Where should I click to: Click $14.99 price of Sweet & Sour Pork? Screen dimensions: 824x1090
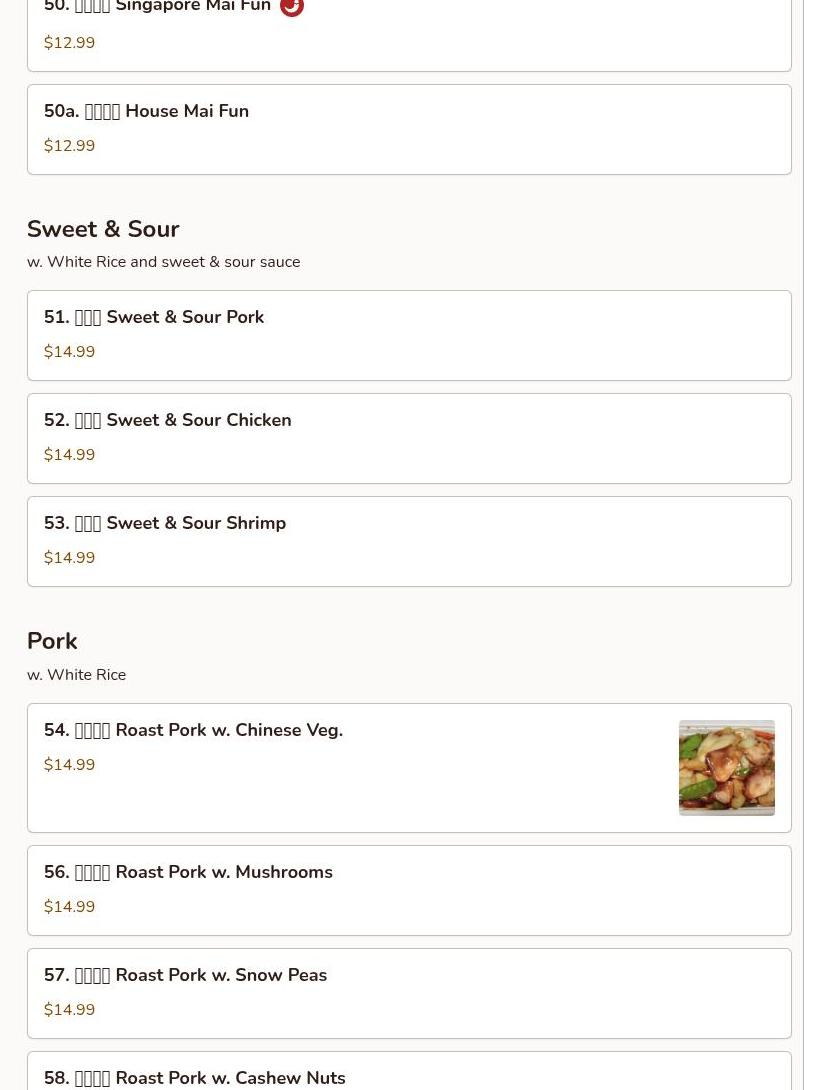click(x=69, y=351)
